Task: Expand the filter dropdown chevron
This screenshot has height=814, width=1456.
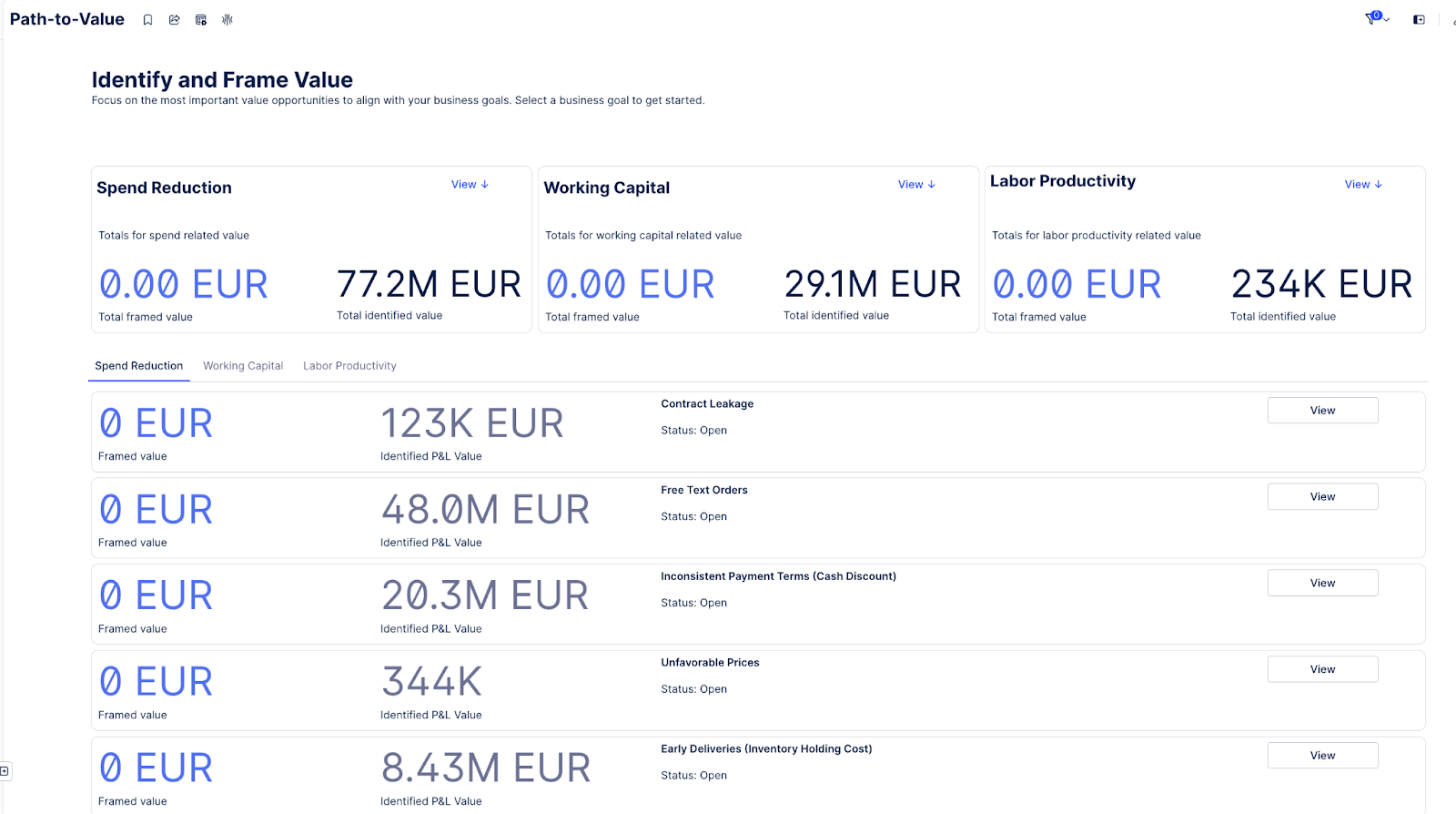Action: [1387, 20]
